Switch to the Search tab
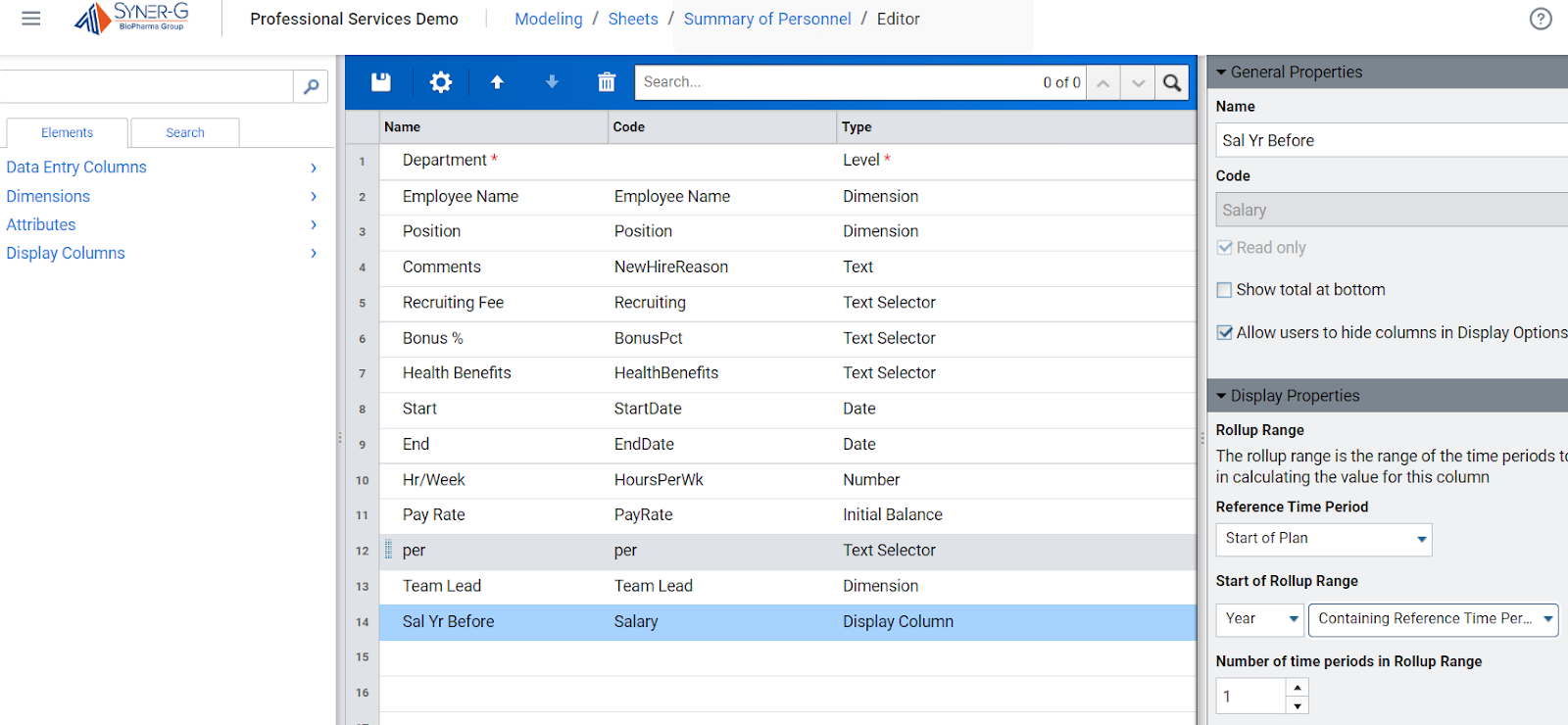The image size is (1568, 725). click(x=185, y=133)
